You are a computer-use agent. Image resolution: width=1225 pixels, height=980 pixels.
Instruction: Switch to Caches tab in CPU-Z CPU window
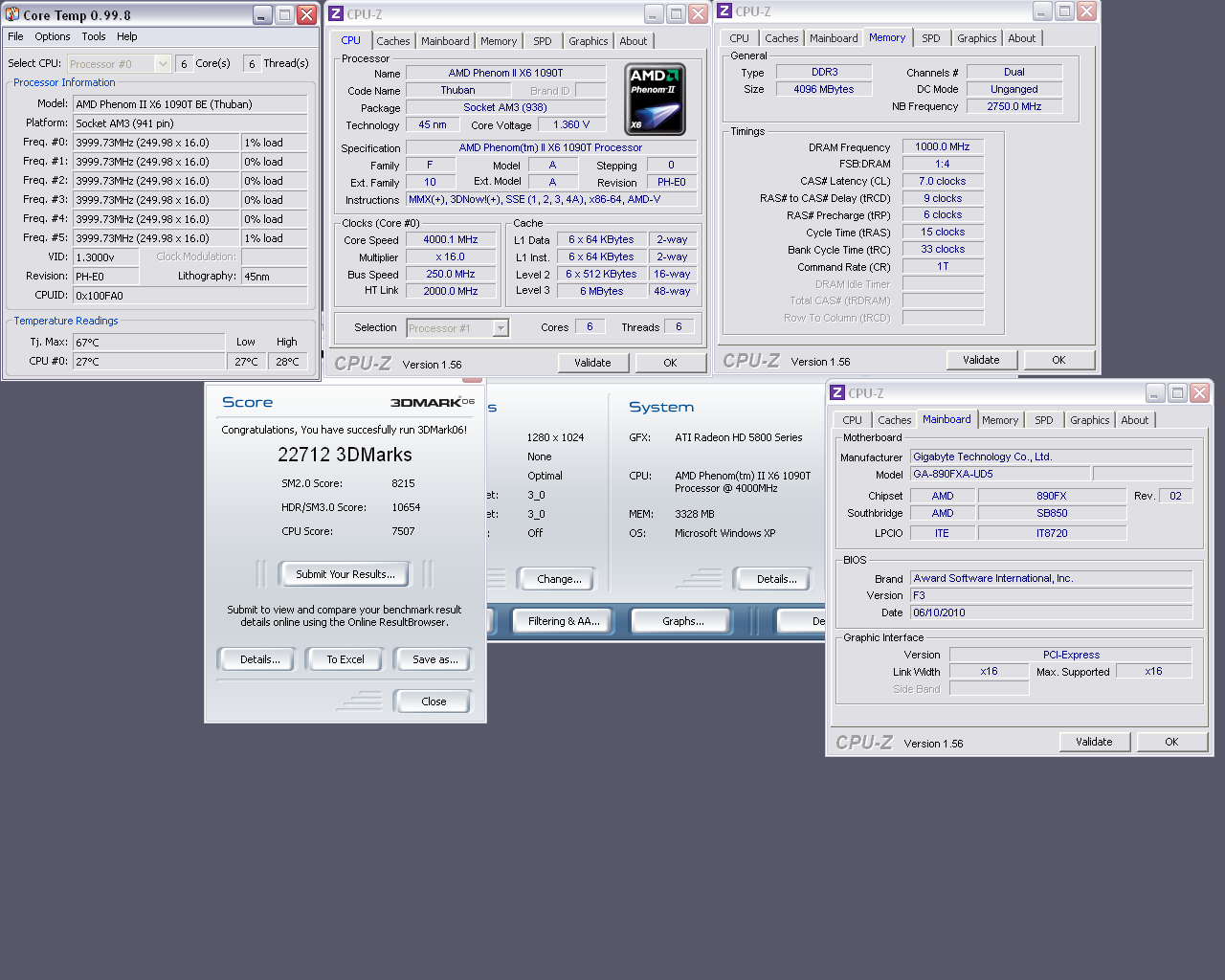392,41
